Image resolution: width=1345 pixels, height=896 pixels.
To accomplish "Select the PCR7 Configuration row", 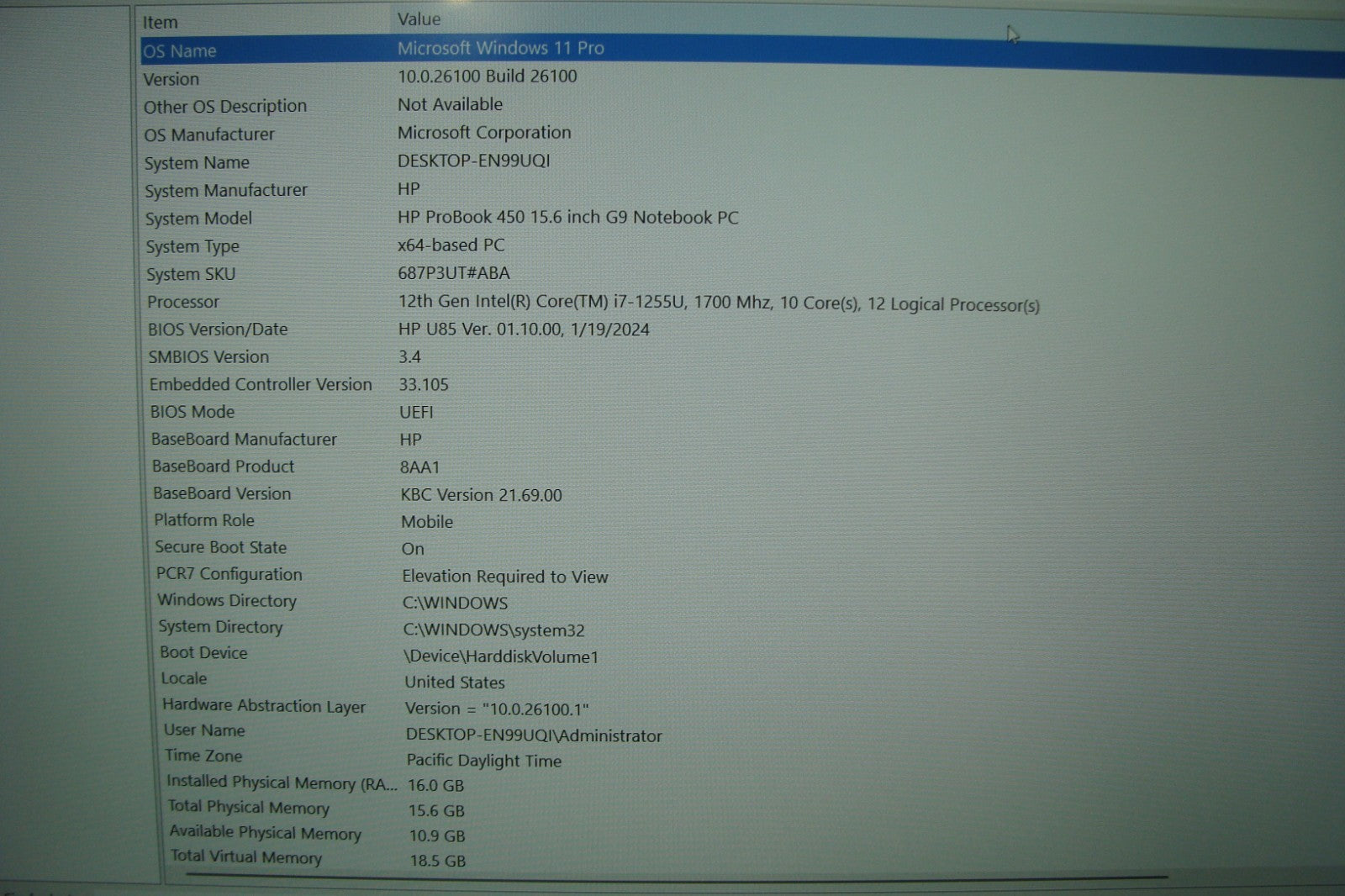I will 229,574.
